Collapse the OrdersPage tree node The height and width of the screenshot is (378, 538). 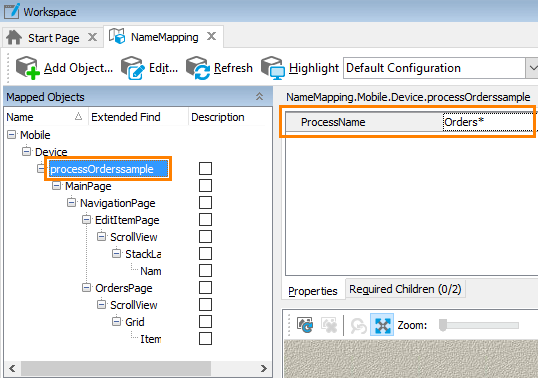86,287
